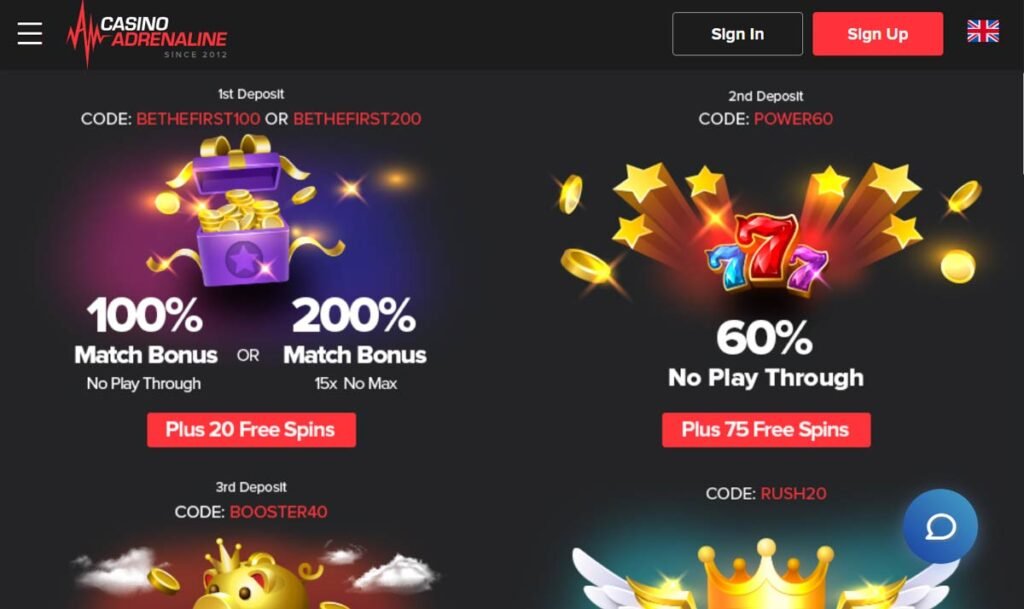Click the golden piggy bank graphic
Image resolution: width=1024 pixels, height=609 pixels.
pyautogui.click(x=255, y=574)
